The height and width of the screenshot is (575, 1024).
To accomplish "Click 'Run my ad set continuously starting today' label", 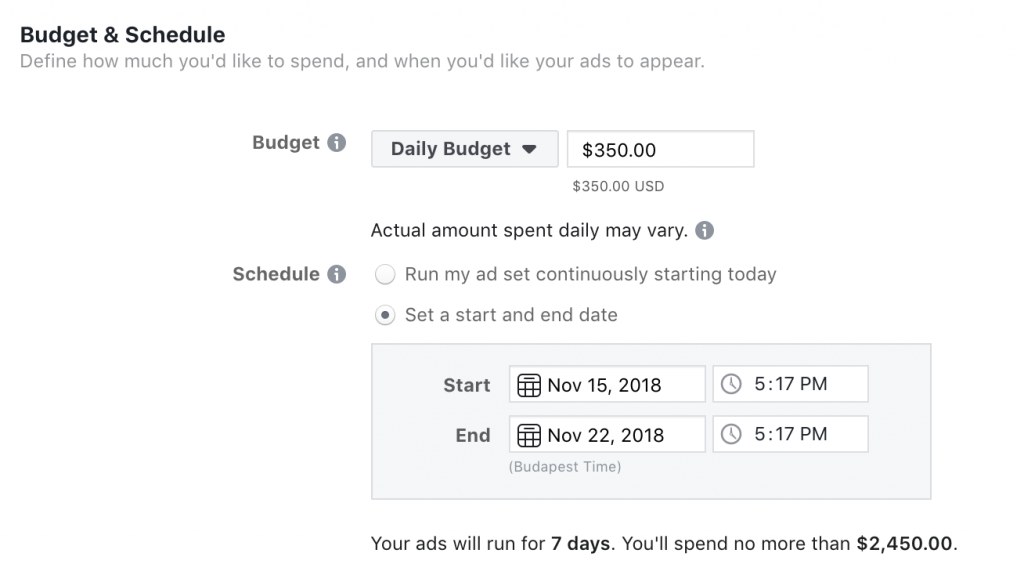I will click(590, 274).
